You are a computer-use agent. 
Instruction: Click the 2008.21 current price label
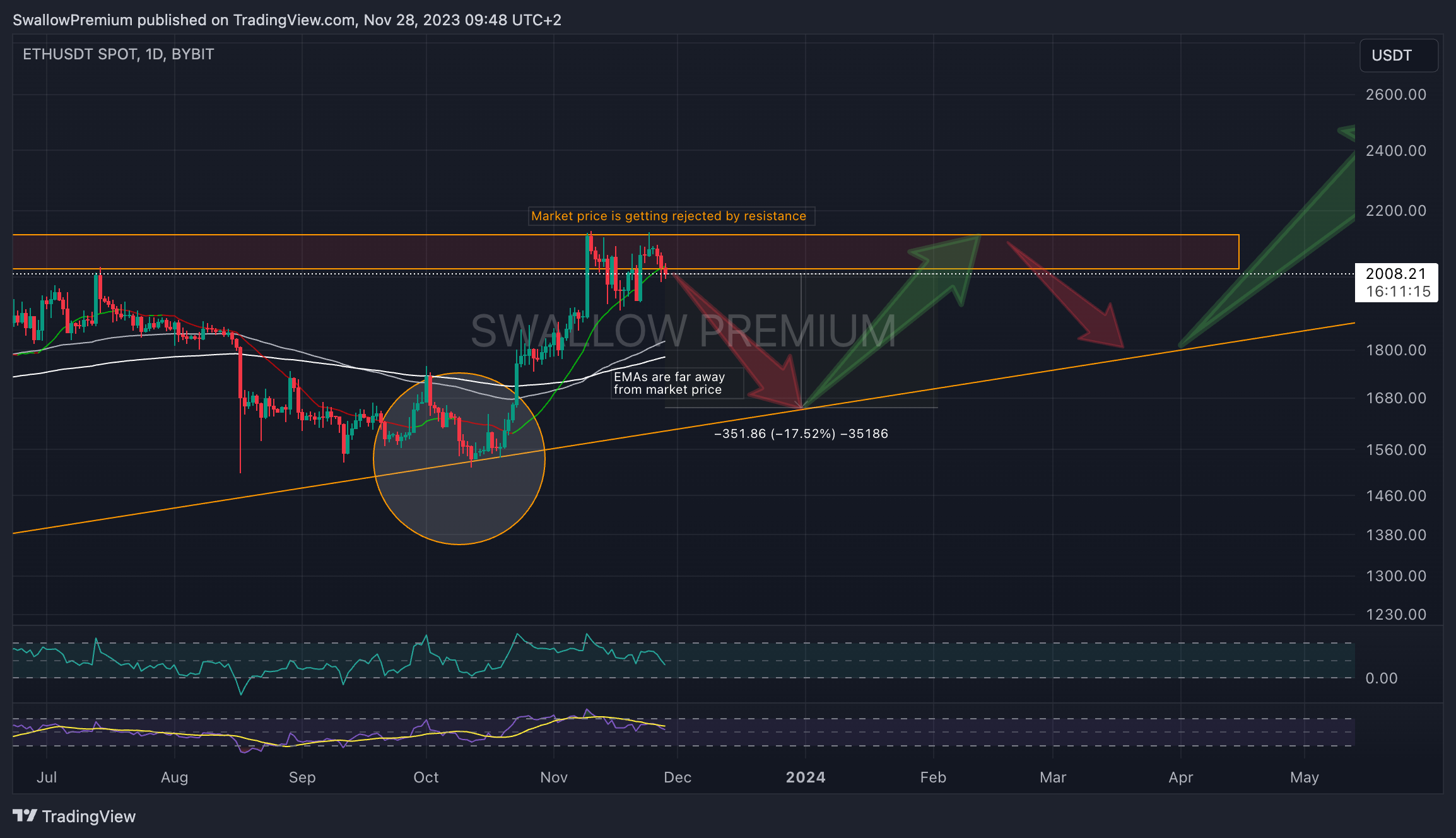[1396, 273]
